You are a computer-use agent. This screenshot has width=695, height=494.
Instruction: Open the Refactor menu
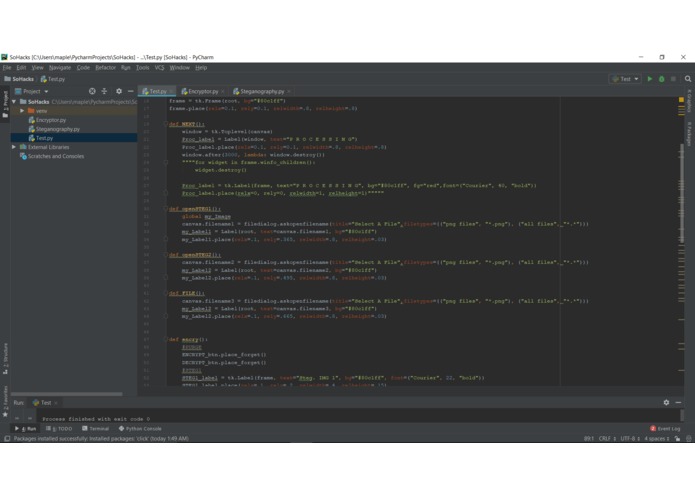click(x=105, y=68)
